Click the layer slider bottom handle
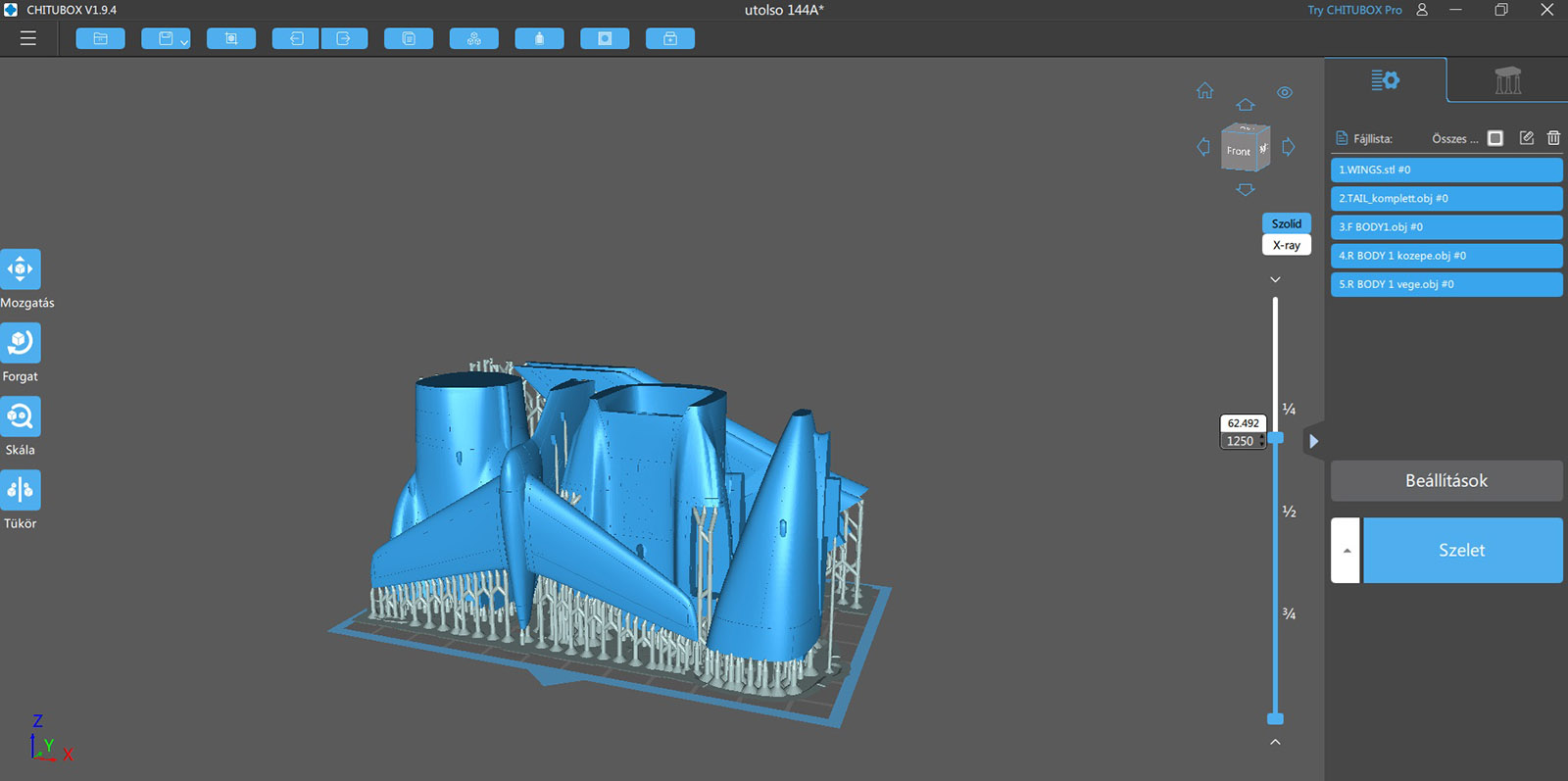The image size is (1568, 781). tap(1275, 718)
